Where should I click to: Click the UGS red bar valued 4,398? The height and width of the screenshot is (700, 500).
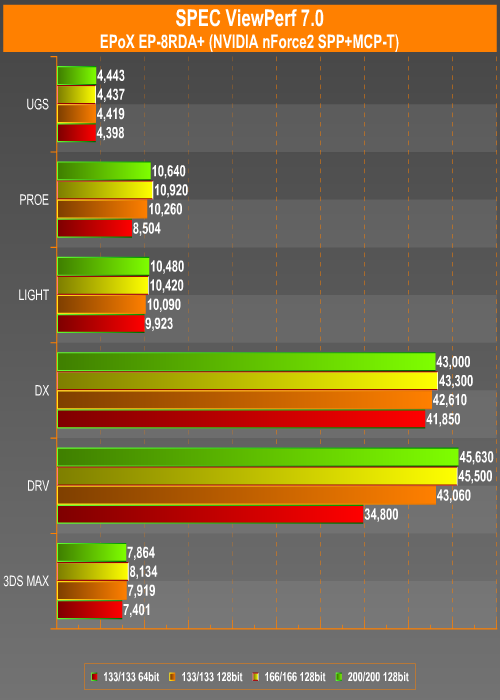pos(76,133)
